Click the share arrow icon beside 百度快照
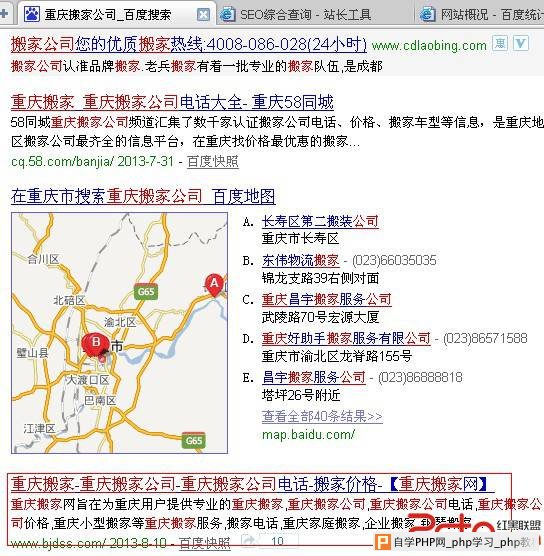Viewport: 544px width, 556px height. coord(249,540)
